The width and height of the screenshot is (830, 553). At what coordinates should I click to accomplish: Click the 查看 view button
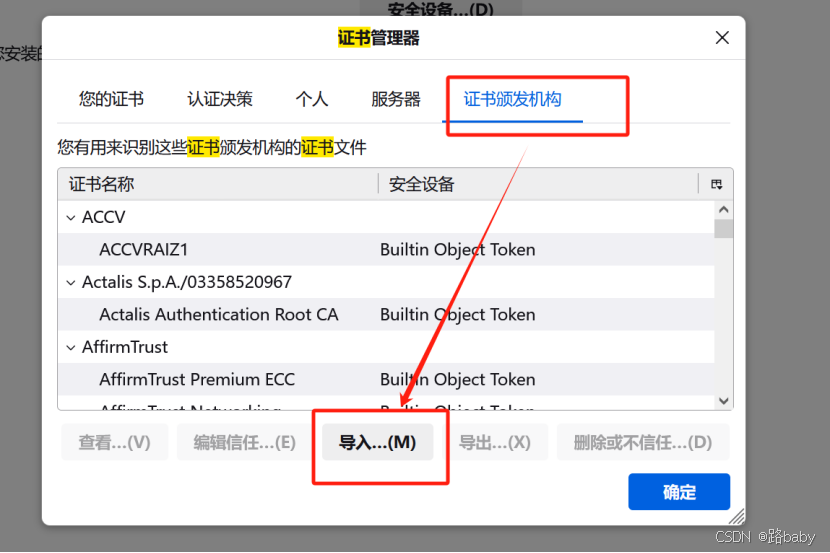pos(114,442)
